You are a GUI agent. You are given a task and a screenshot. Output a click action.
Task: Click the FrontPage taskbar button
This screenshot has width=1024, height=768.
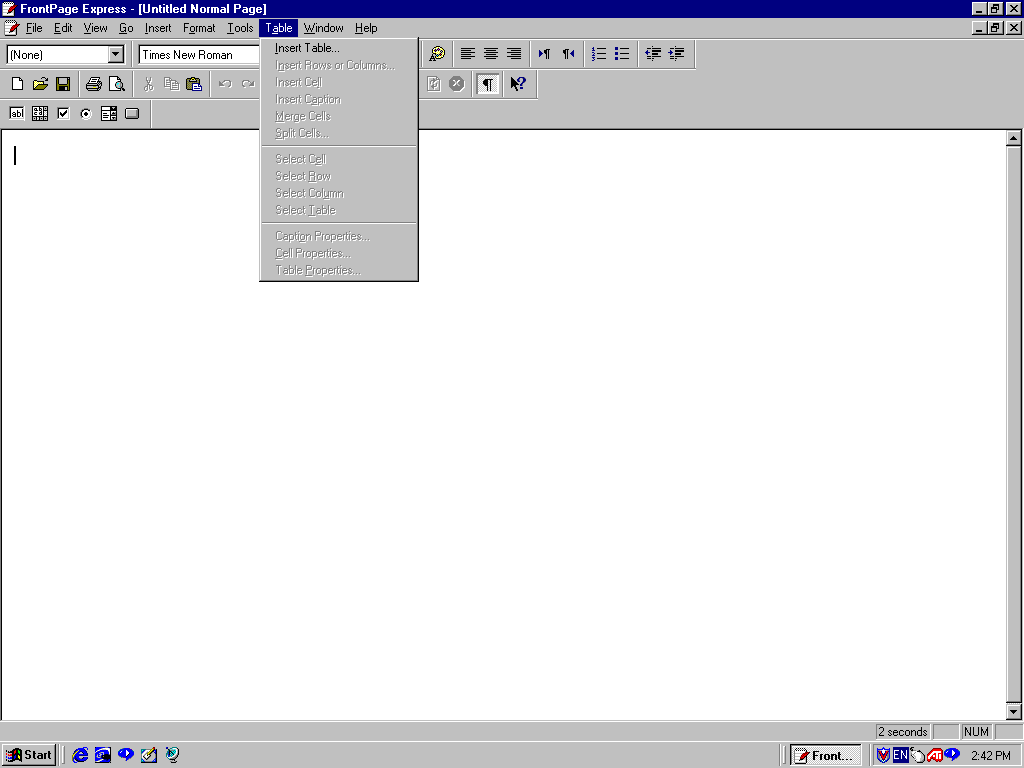point(826,755)
